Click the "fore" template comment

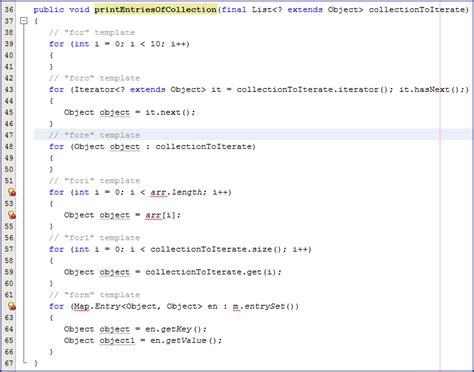pos(94,135)
